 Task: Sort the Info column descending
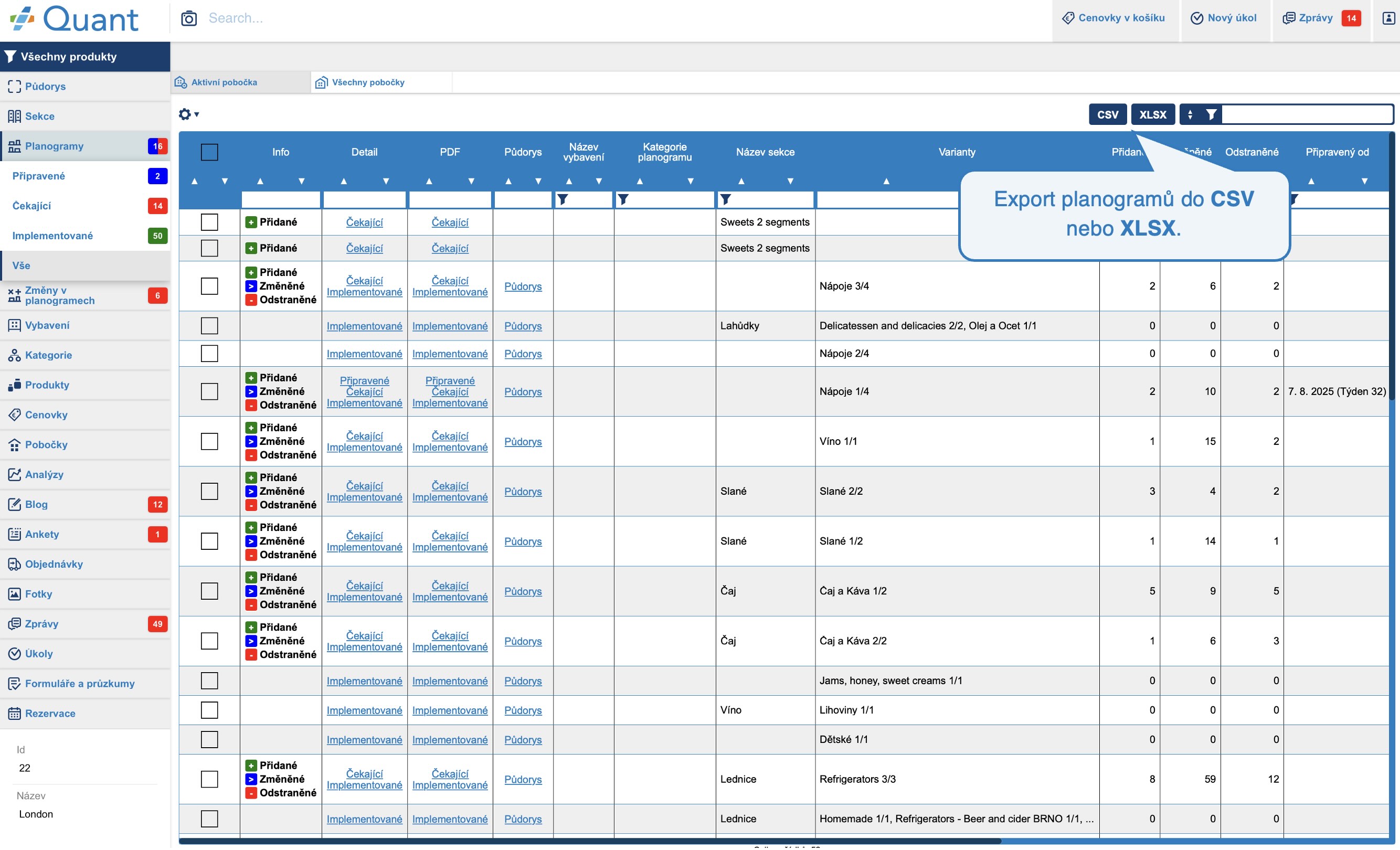click(301, 181)
